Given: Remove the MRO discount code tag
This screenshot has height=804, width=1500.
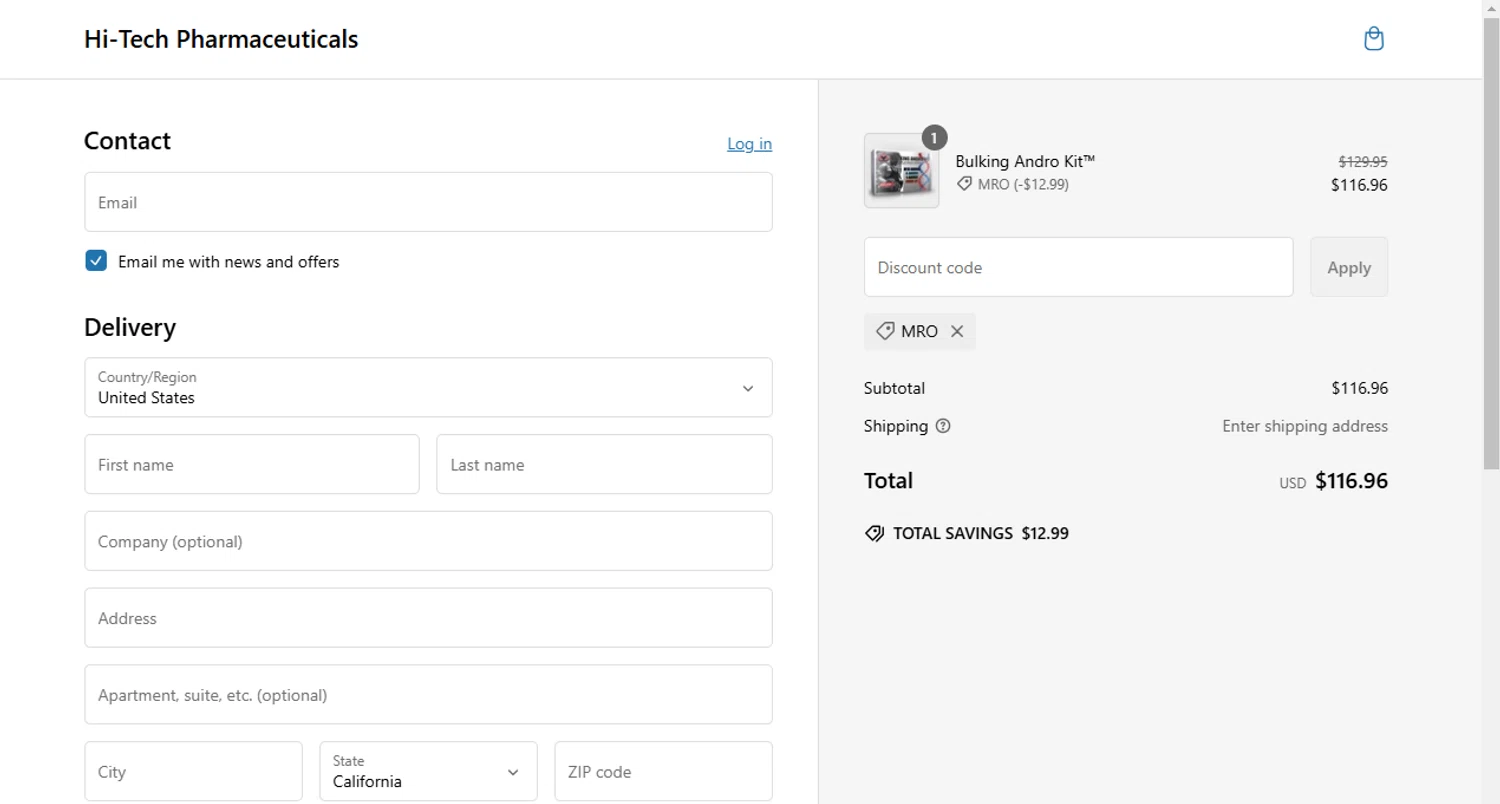Looking at the screenshot, I should coord(957,332).
